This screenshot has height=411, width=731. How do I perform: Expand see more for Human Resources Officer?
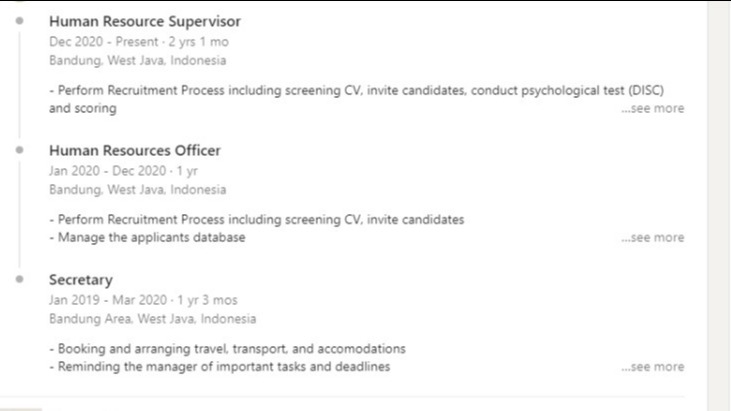652,238
